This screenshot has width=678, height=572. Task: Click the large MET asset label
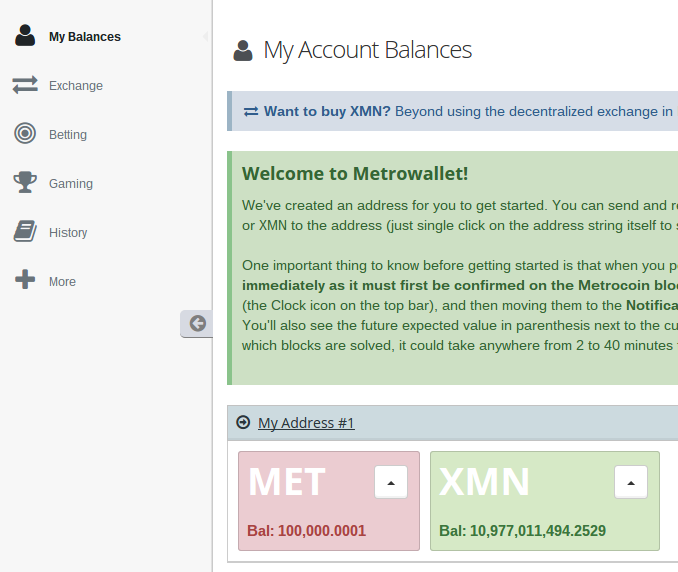(x=287, y=482)
